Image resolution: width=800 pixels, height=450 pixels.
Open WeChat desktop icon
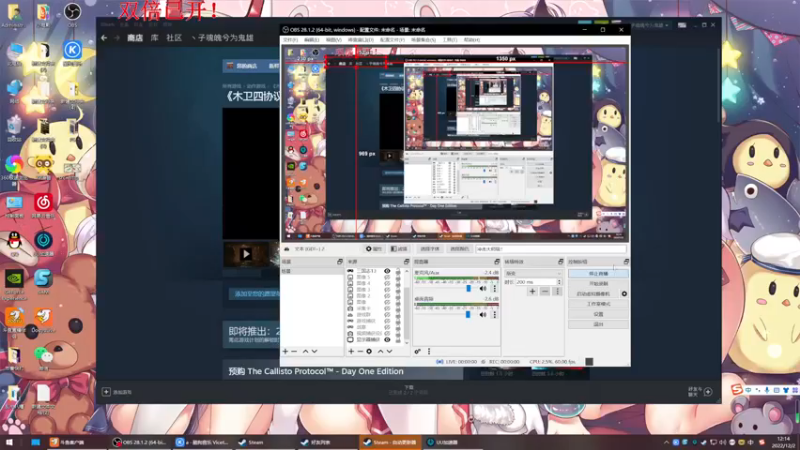43,356
